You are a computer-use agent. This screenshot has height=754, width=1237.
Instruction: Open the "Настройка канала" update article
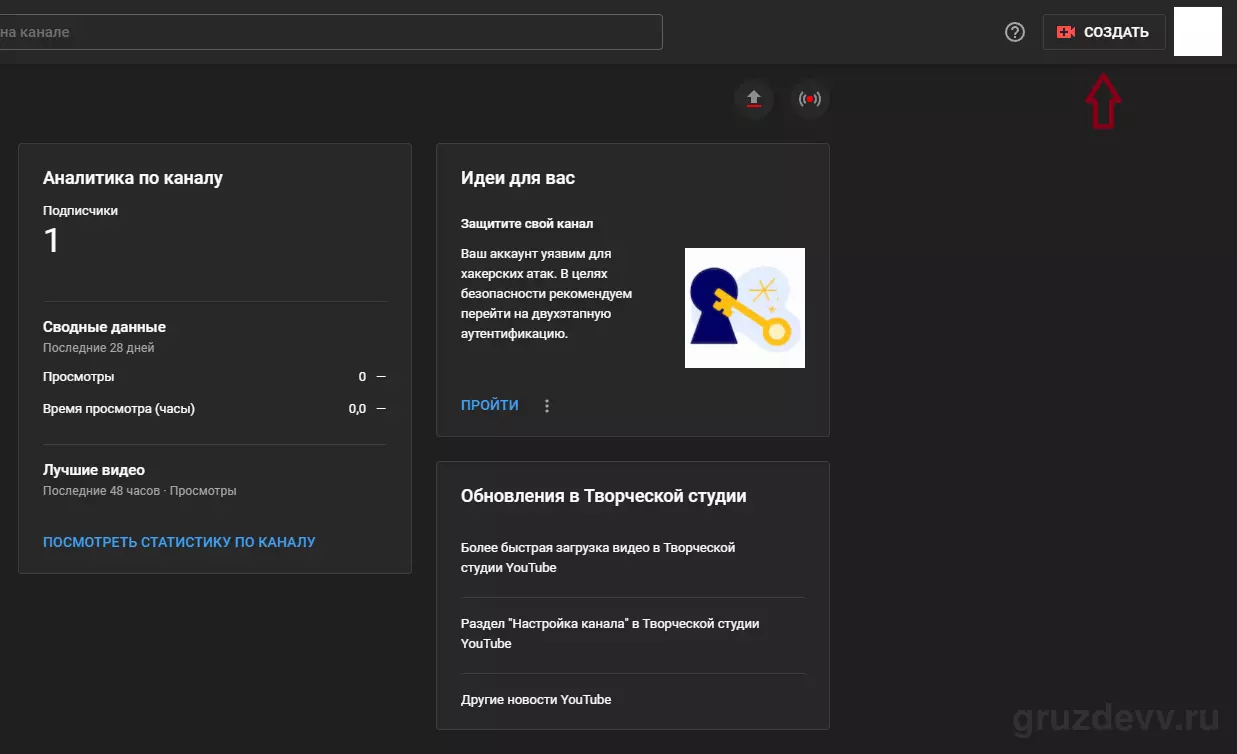tap(610, 634)
